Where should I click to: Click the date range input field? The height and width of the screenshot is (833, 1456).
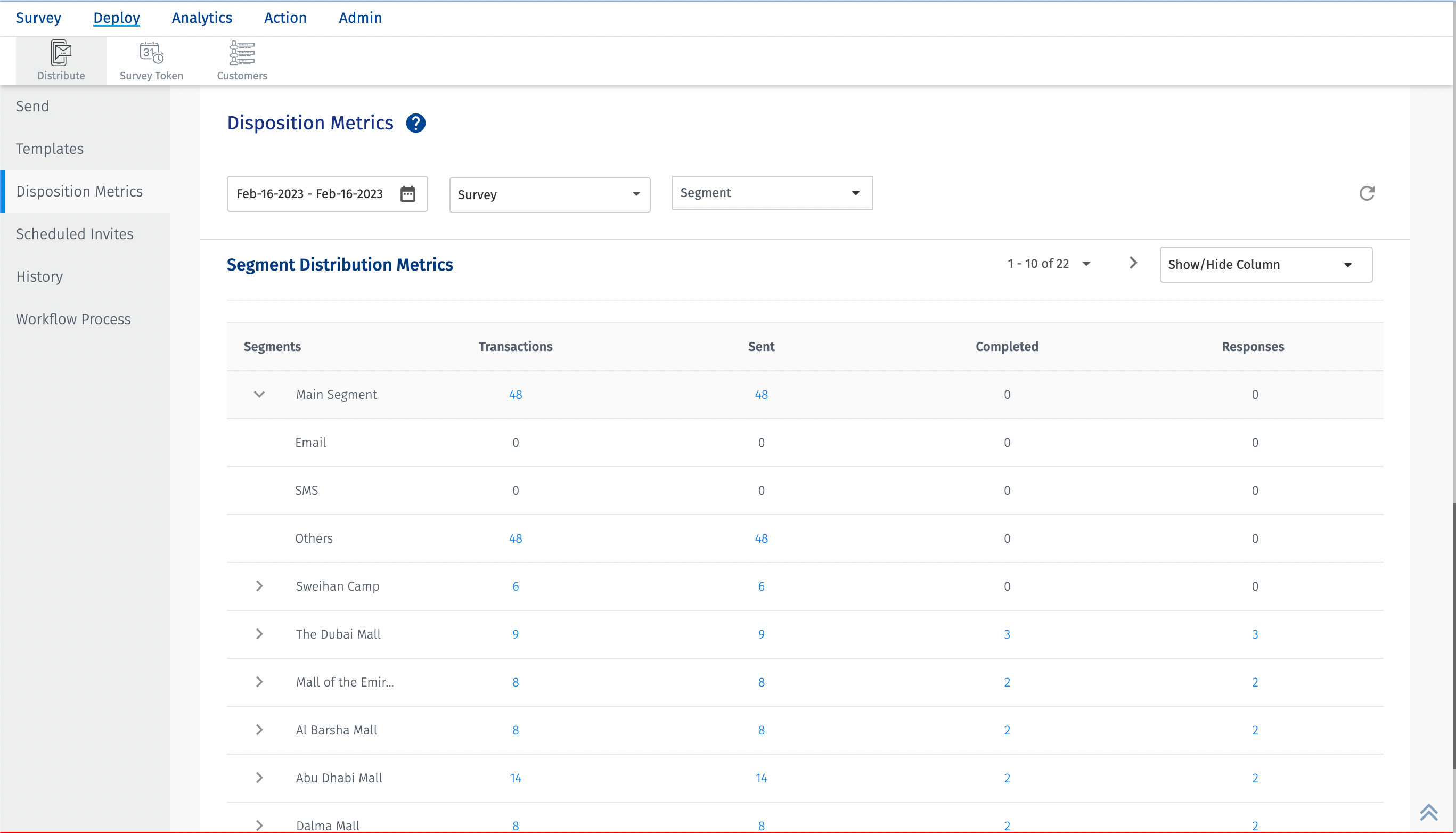click(x=309, y=194)
